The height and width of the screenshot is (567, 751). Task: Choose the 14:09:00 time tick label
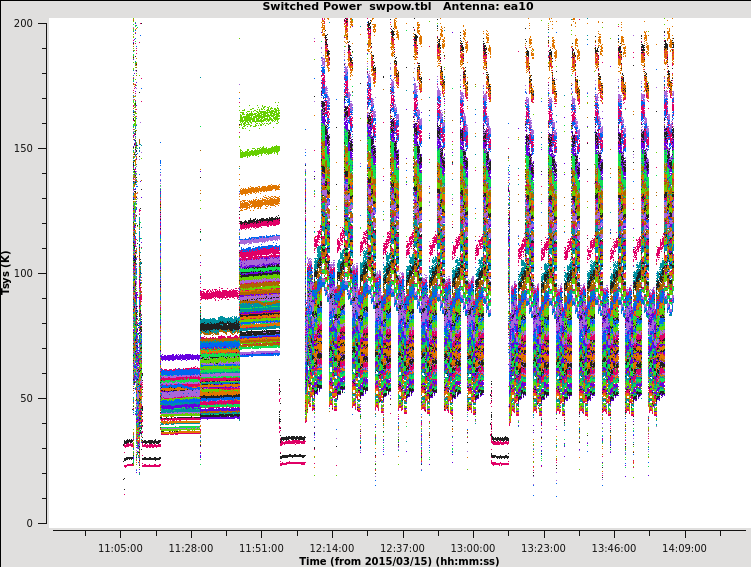click(684, 548)
